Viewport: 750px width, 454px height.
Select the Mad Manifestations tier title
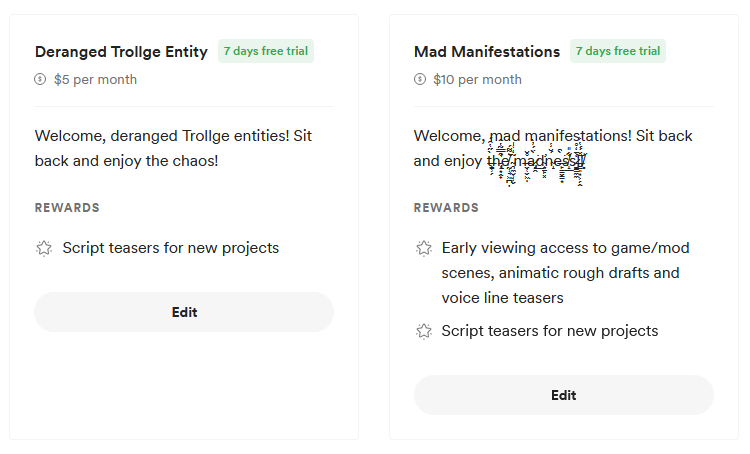pyautogui.click(x=487, y=52)
